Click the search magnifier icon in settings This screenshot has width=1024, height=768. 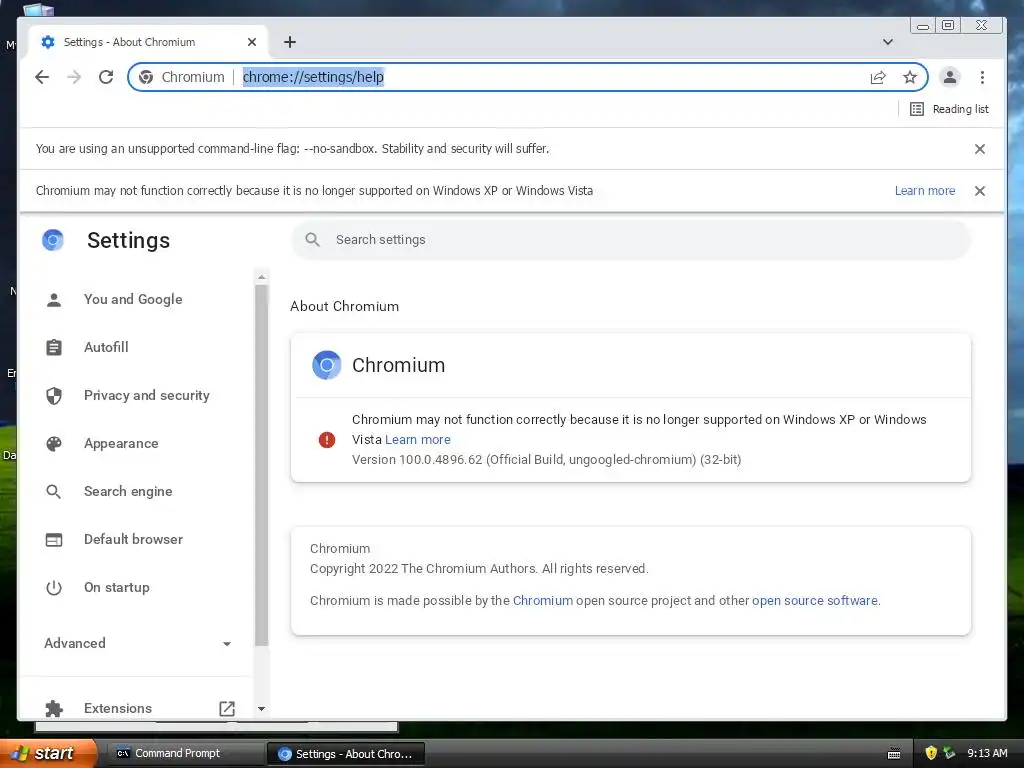pyautogui.click(x=313, y=240)
